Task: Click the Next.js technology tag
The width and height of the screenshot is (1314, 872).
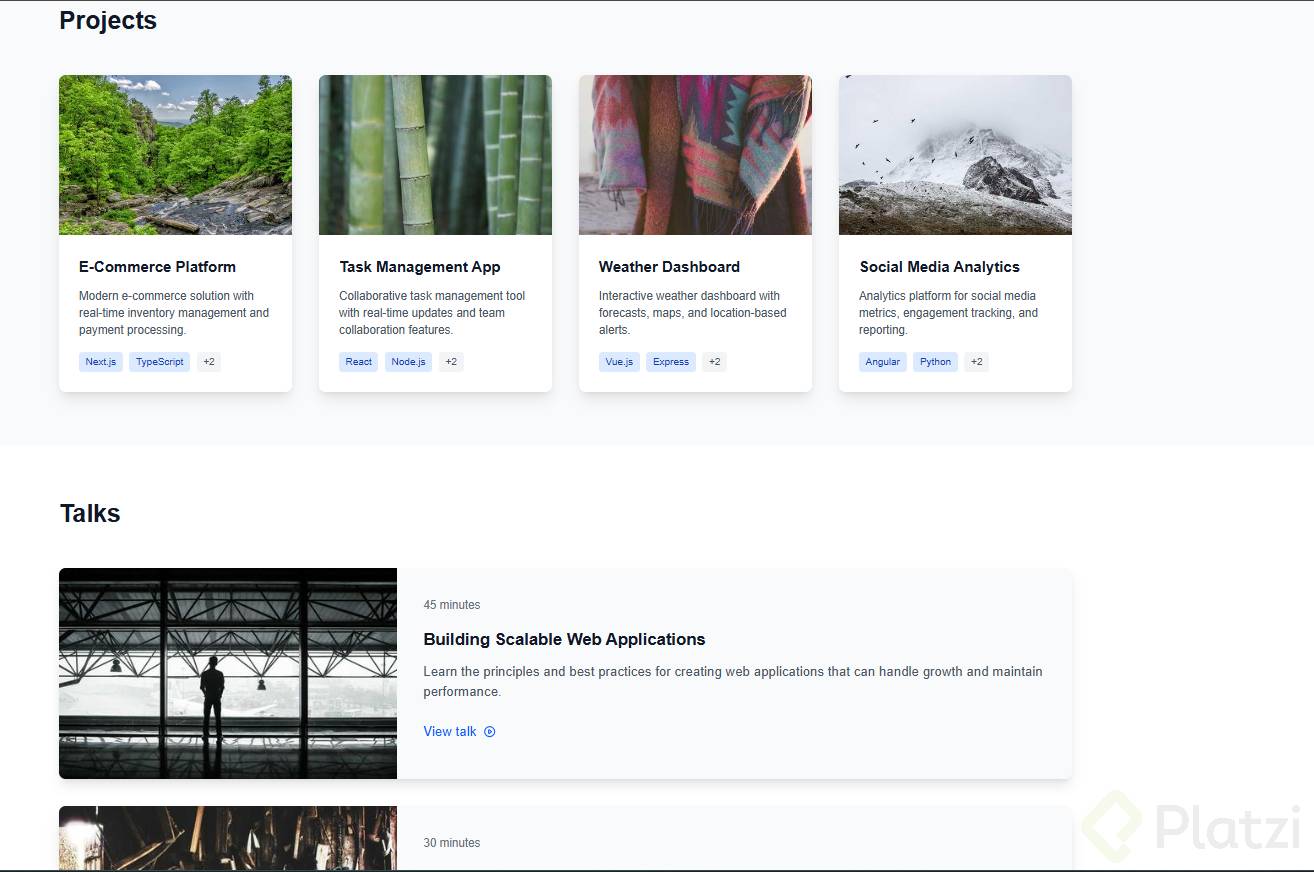Action: 100,362
